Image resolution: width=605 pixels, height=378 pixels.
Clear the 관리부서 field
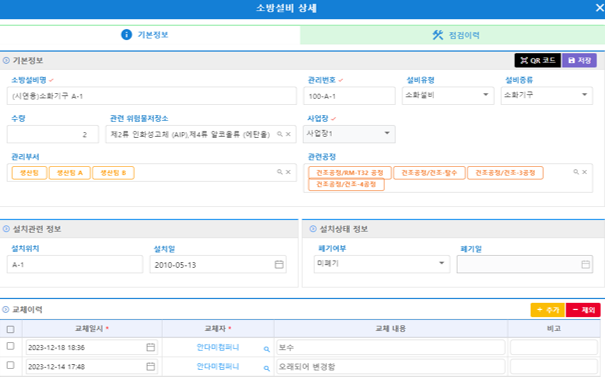(288, 172)
